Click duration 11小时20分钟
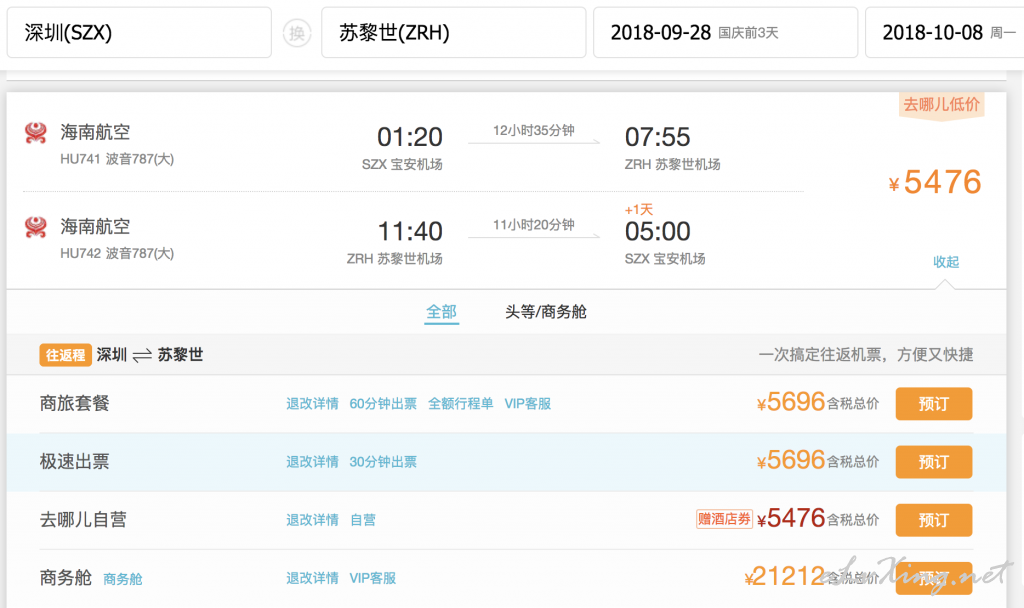Screen dimensions: 1024x608 534,225
